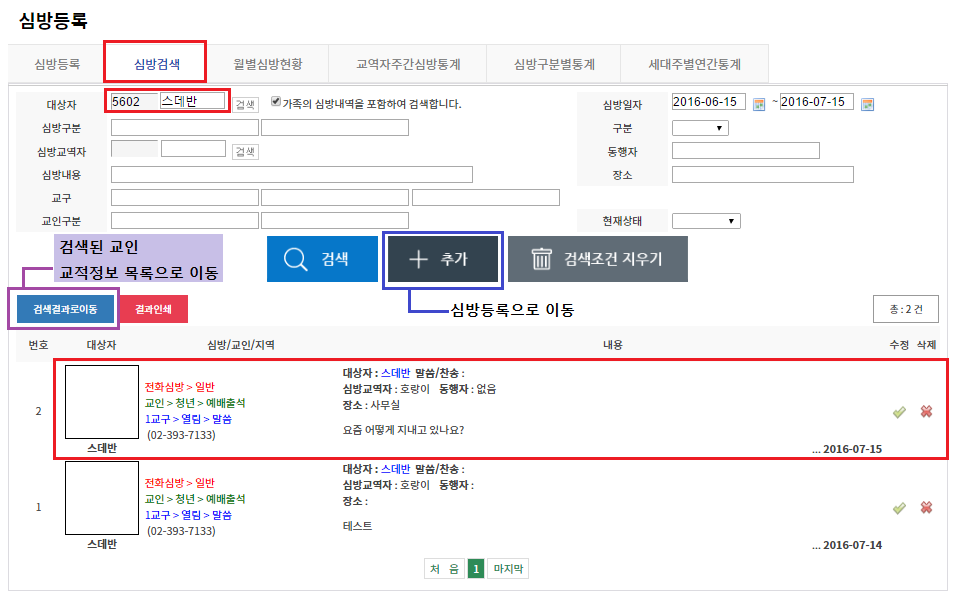The height and width of the screenshot is (602, 959).
Task: Click the 심방내용 input field
Action: (x=292, y=175)
